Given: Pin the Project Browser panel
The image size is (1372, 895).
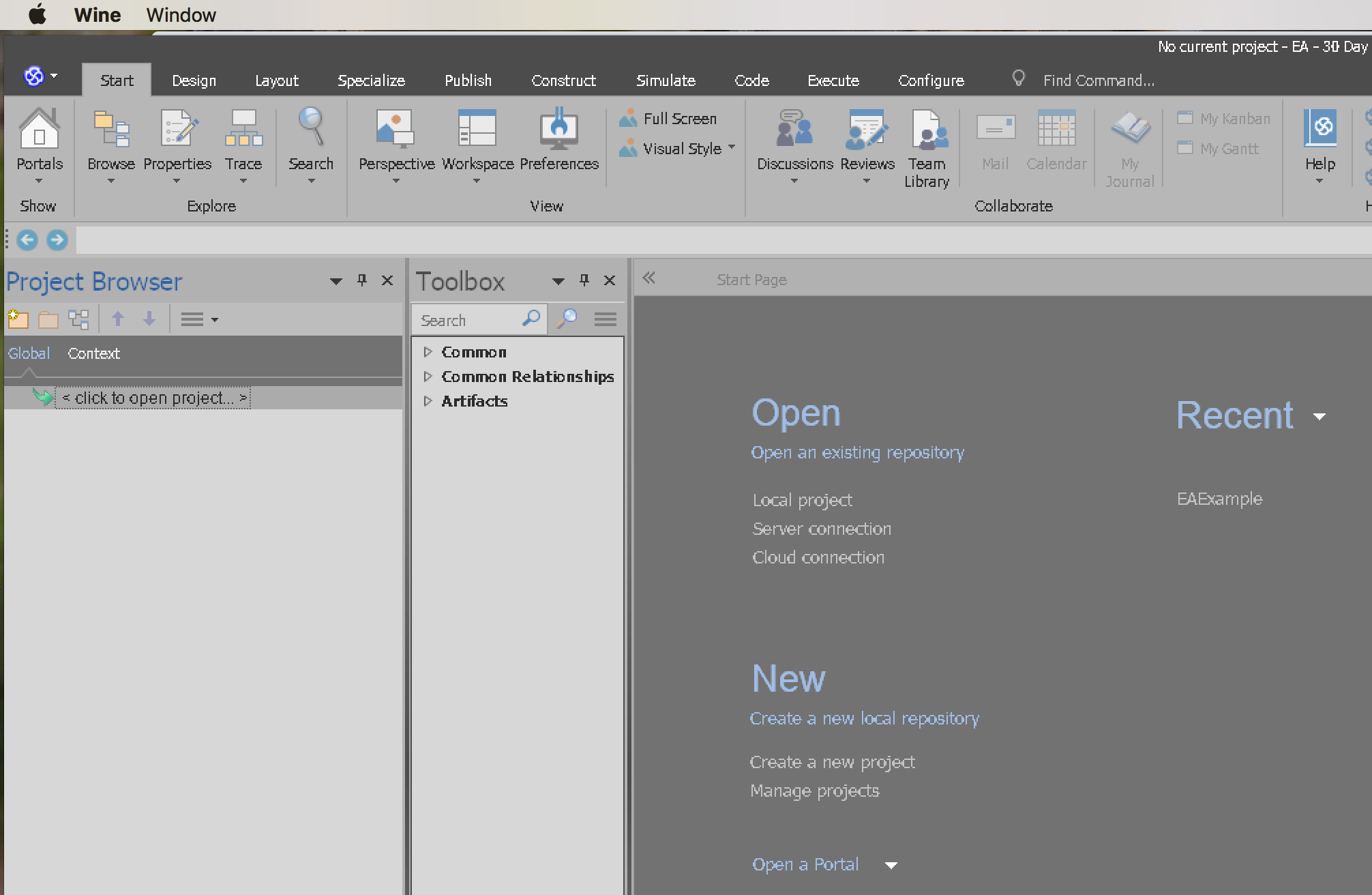Looking at the screenshot, I should (362, 280).
